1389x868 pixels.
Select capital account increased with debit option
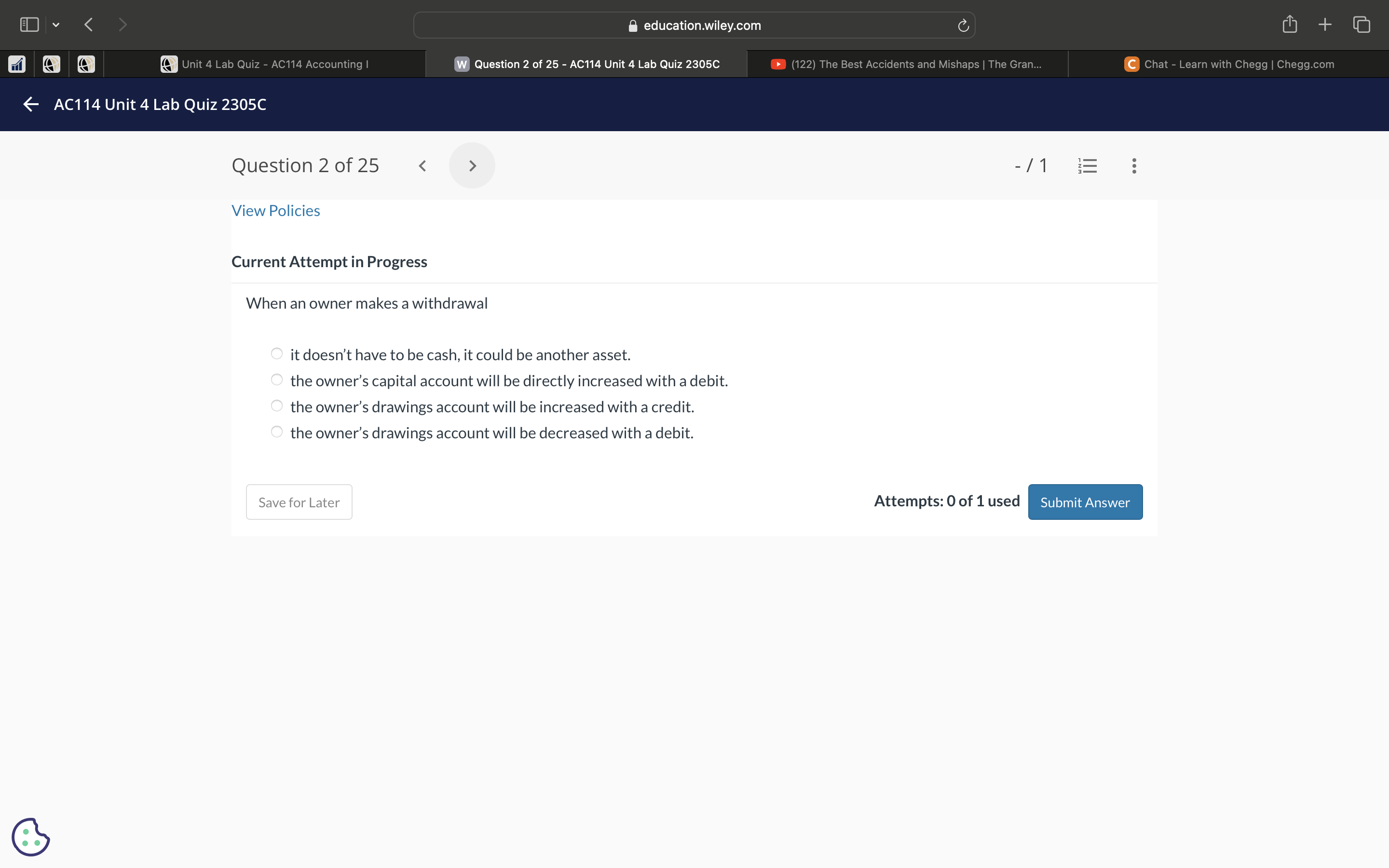[x=277, y=380]
